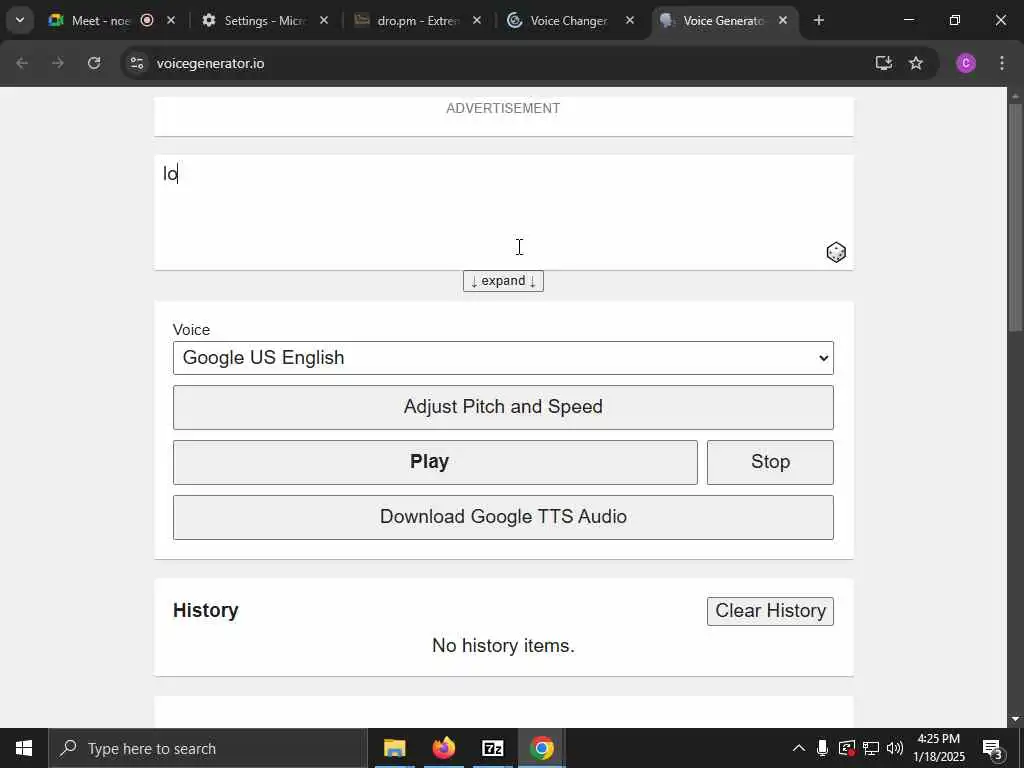1024x768 pixels.
Task: Reload the voicegenerator.io page
Action: tap(94, 63)
